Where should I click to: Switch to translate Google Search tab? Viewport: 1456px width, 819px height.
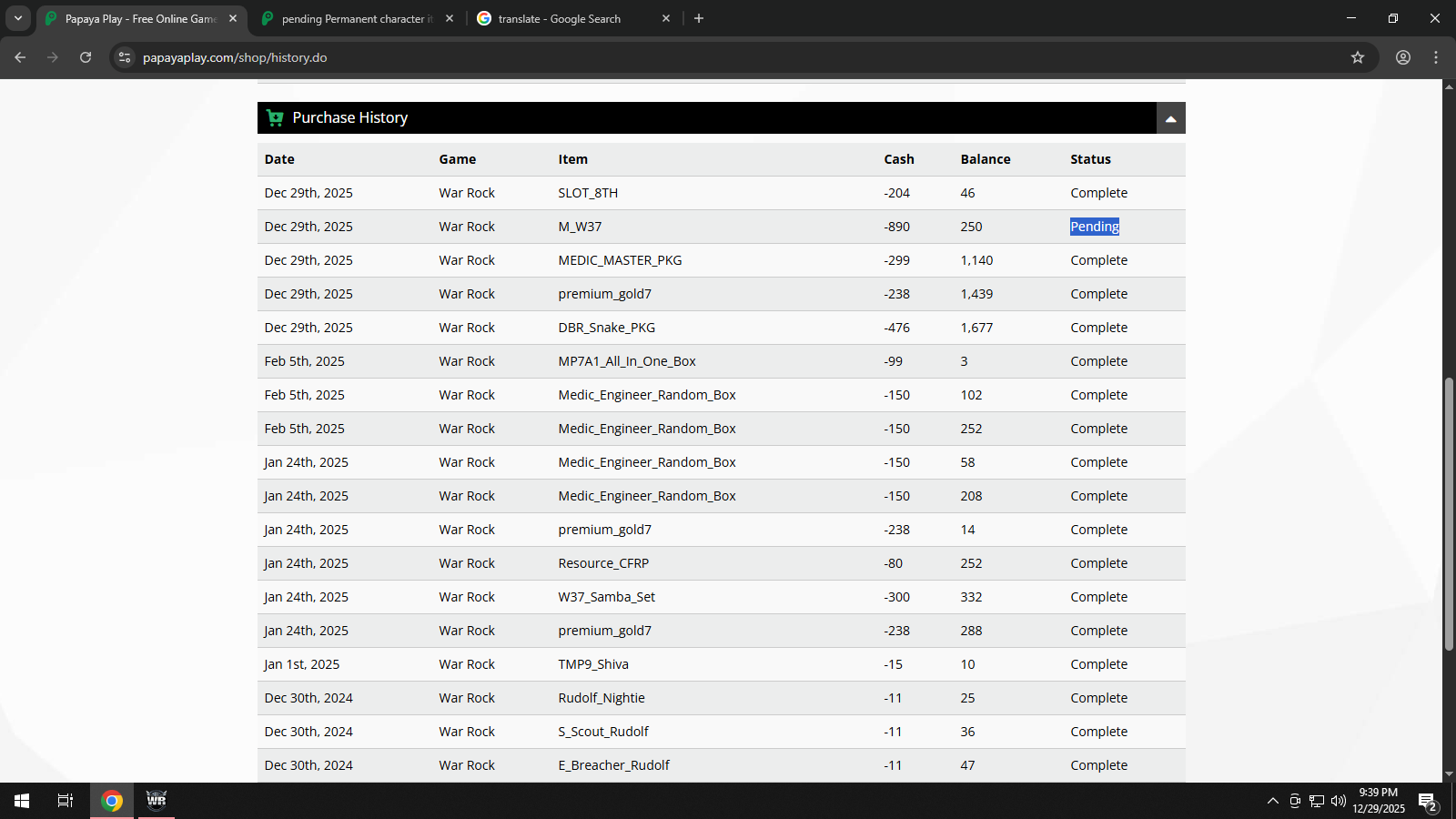559,18
